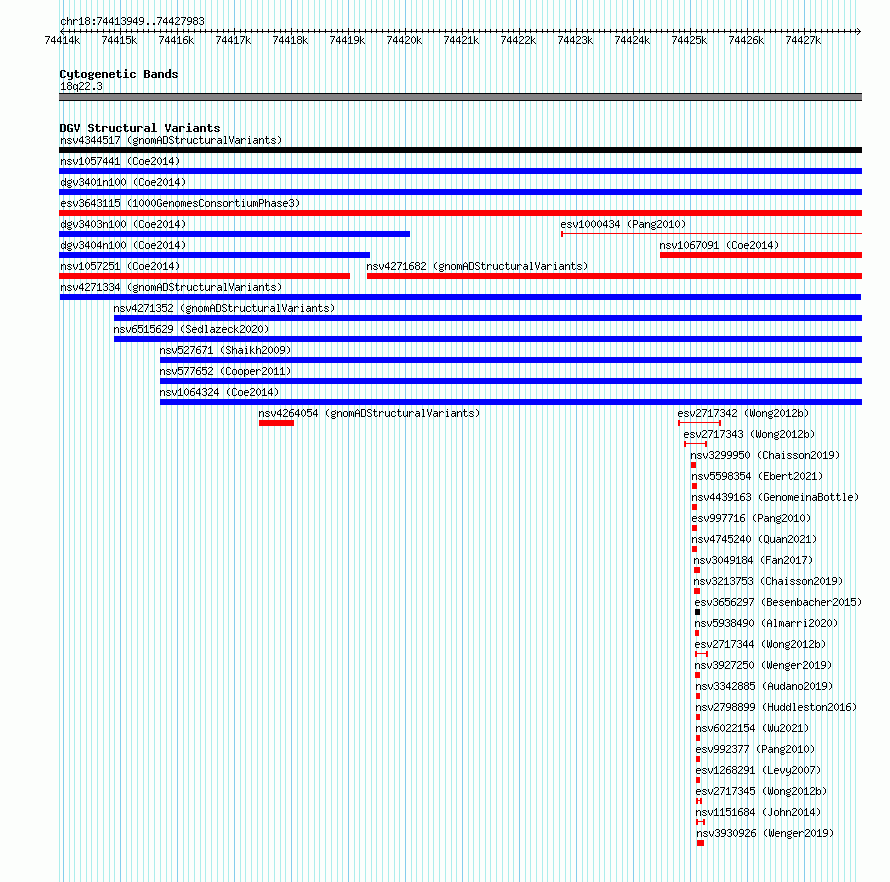
Task: Open esv2717345 (Wong2012b) label
Action: [x=761, y=791]
